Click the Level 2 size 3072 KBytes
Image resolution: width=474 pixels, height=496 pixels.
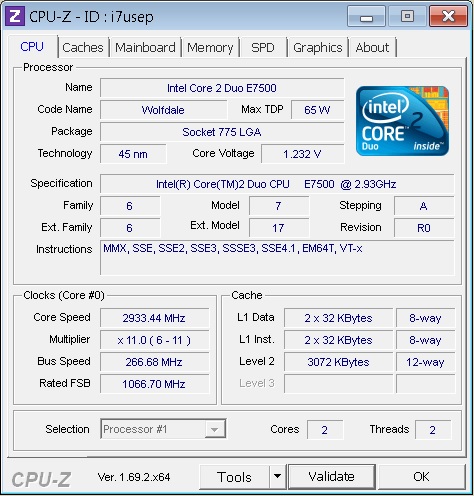pos(338,362)
